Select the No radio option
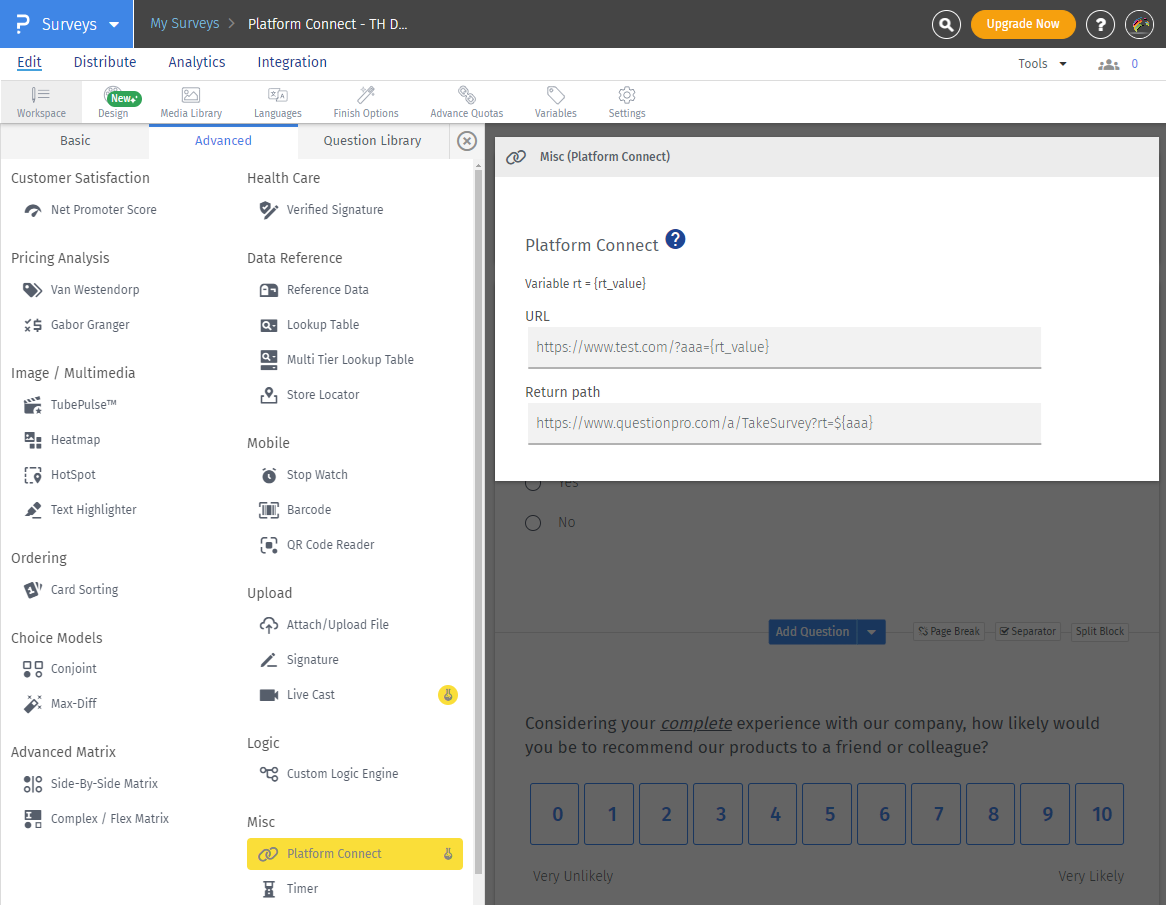 pos(533,523)
